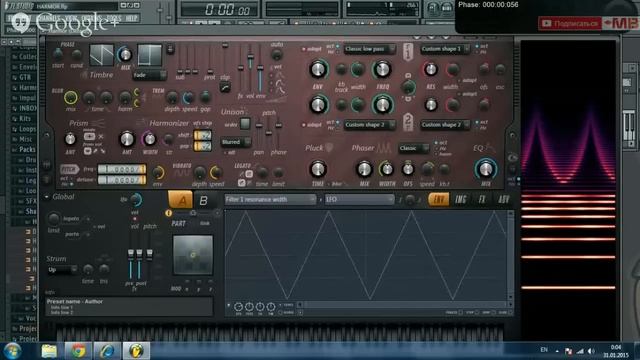Click the filter 1/2 mix center knob
Screen dimensions: 640x360
point(408,87)
